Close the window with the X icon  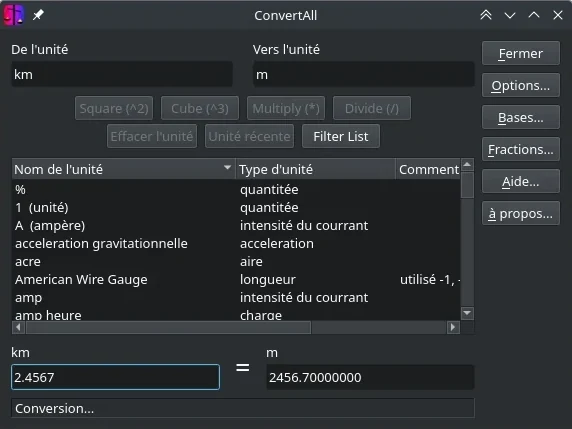pyautogui.click(x=558, y=15)
